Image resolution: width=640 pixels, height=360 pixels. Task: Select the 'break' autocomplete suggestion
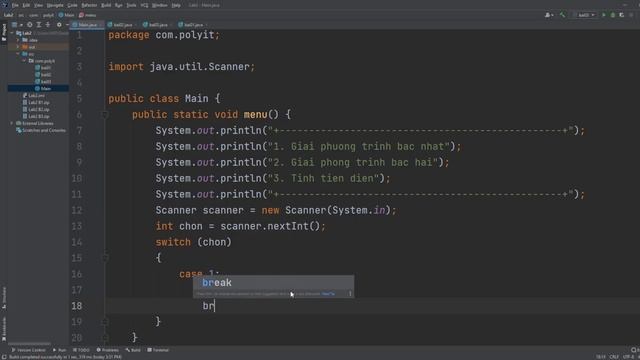pyautogui.click(x=273, y=282)
